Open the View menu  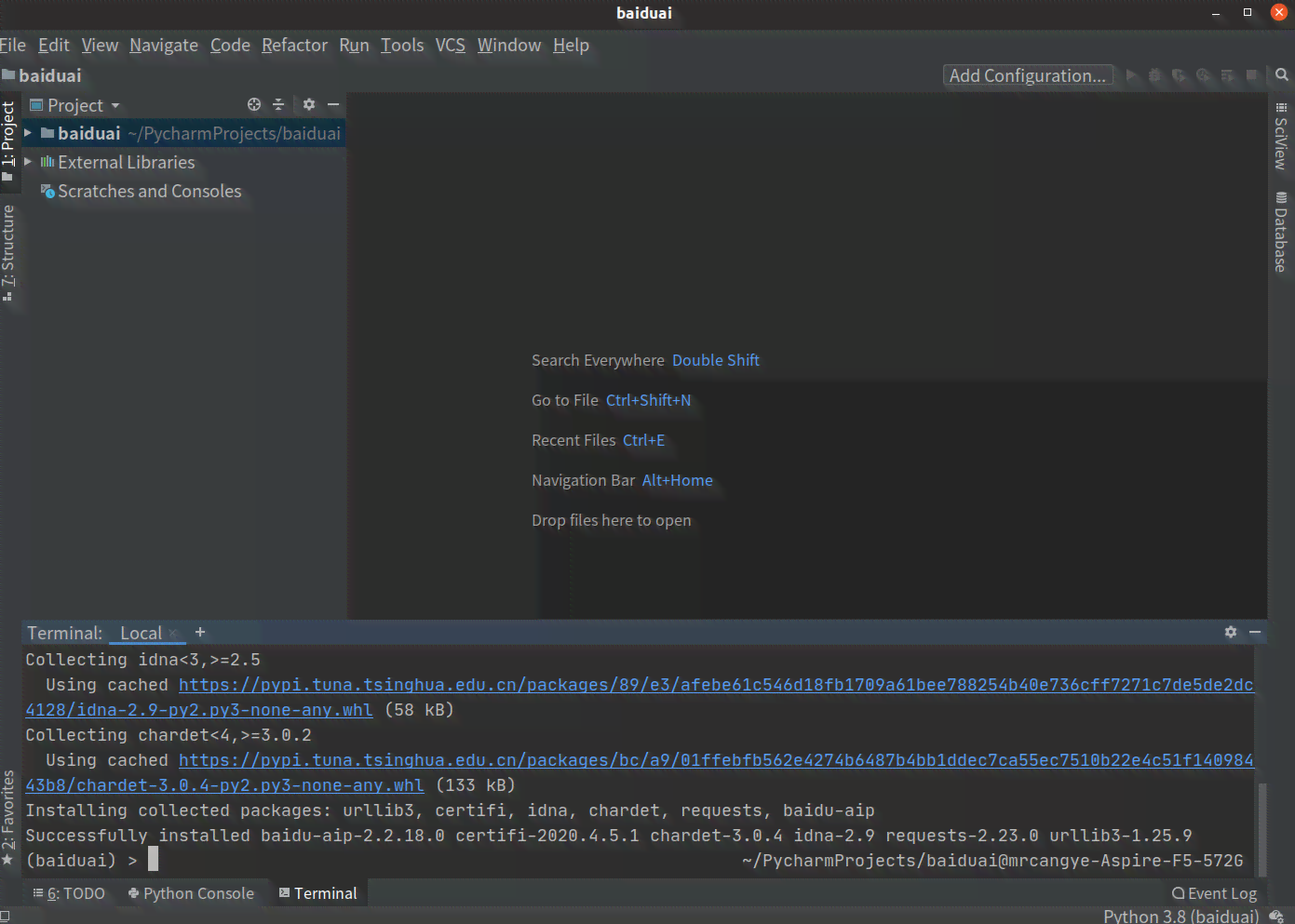[100, 45]
